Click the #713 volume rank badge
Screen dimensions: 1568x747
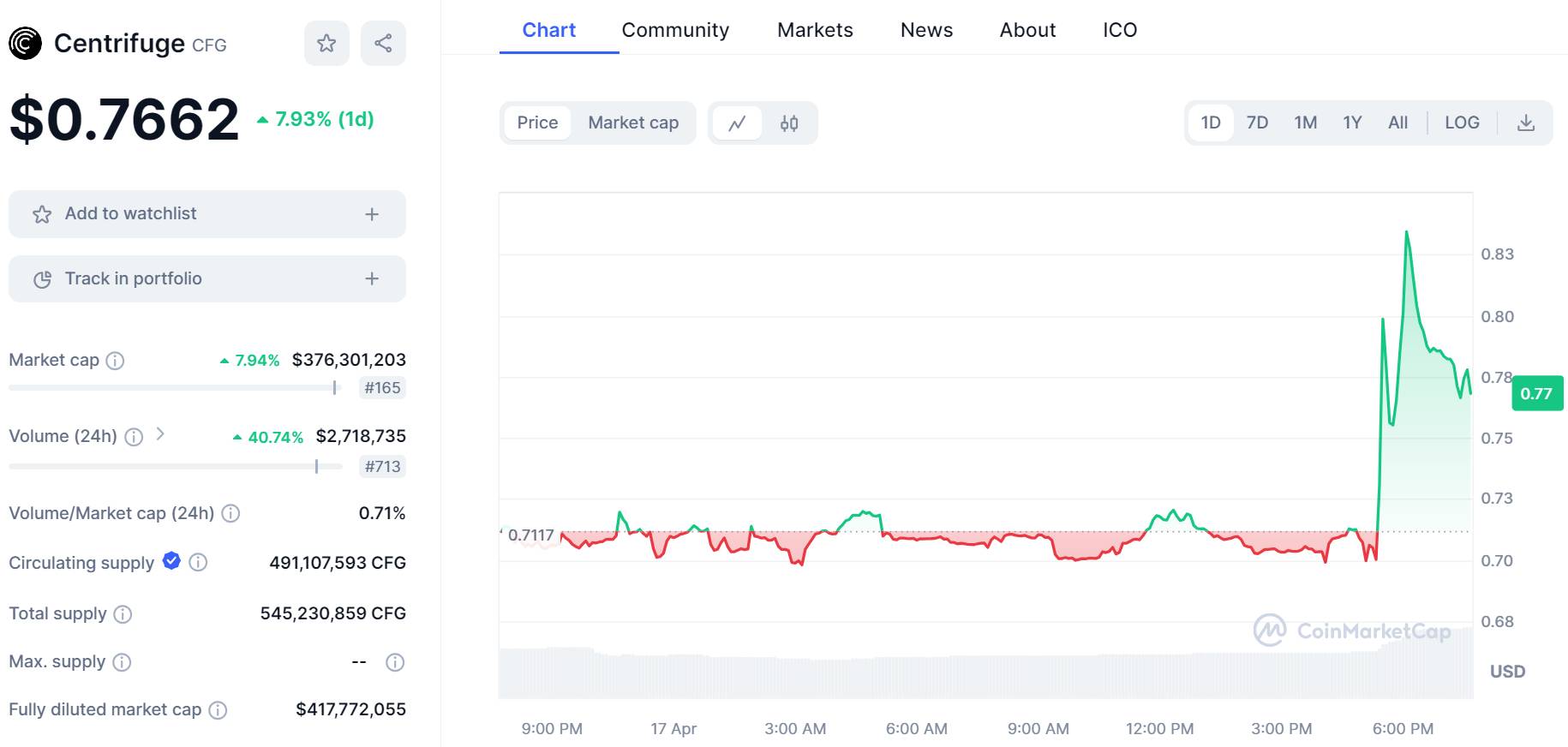coord(382,467)
